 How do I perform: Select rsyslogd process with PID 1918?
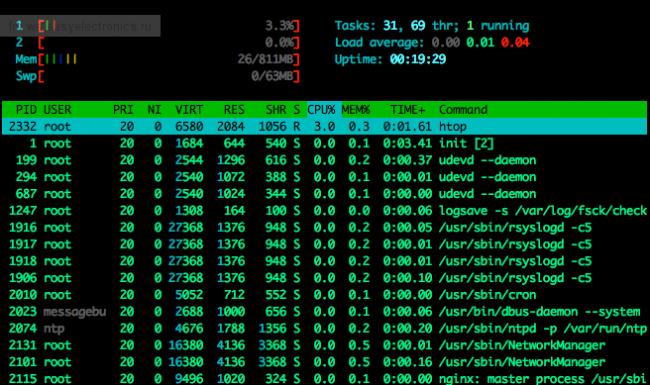(x=325, y=261)
